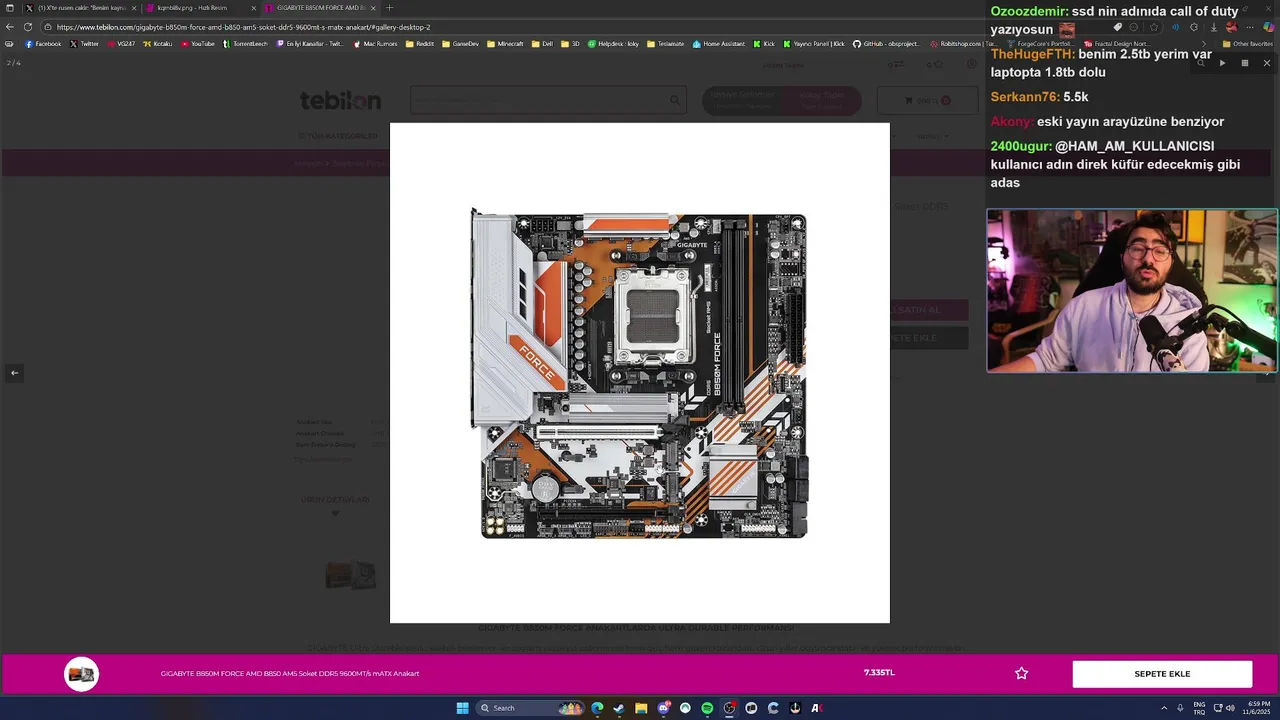Open Home Assistant bookmark

click(719, 44)
